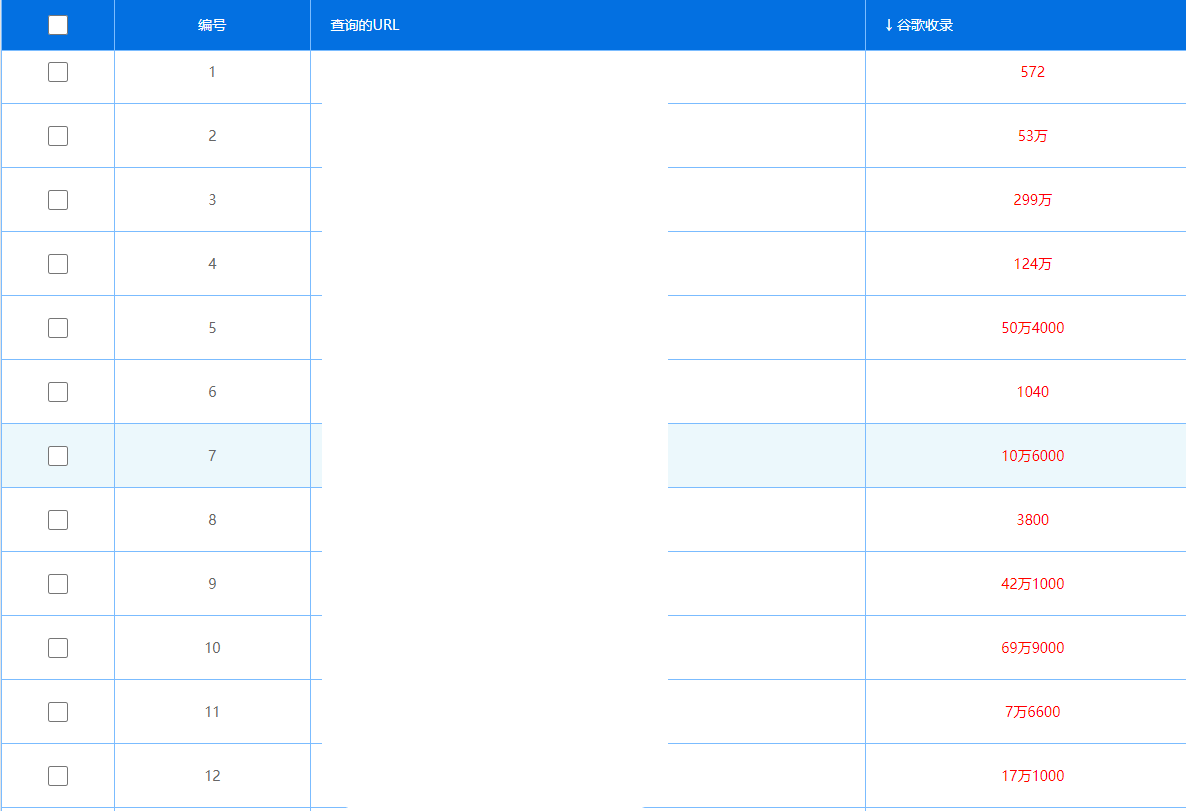Select the 42万1000 cell
Viewport: 1186px width, 811px height.
point(1032,584)
